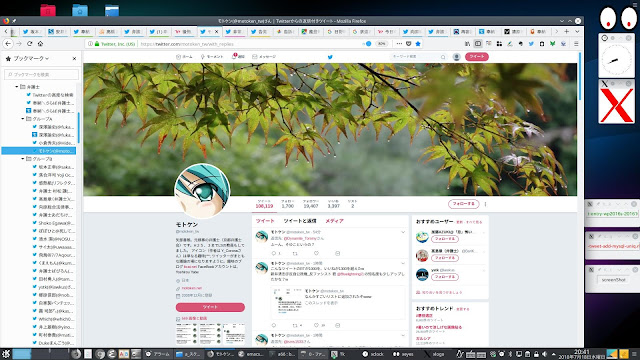Viewport: 640px width, 360px height.
Task: Collapse the グループB bookmark folder
Action: coord(23,159)
